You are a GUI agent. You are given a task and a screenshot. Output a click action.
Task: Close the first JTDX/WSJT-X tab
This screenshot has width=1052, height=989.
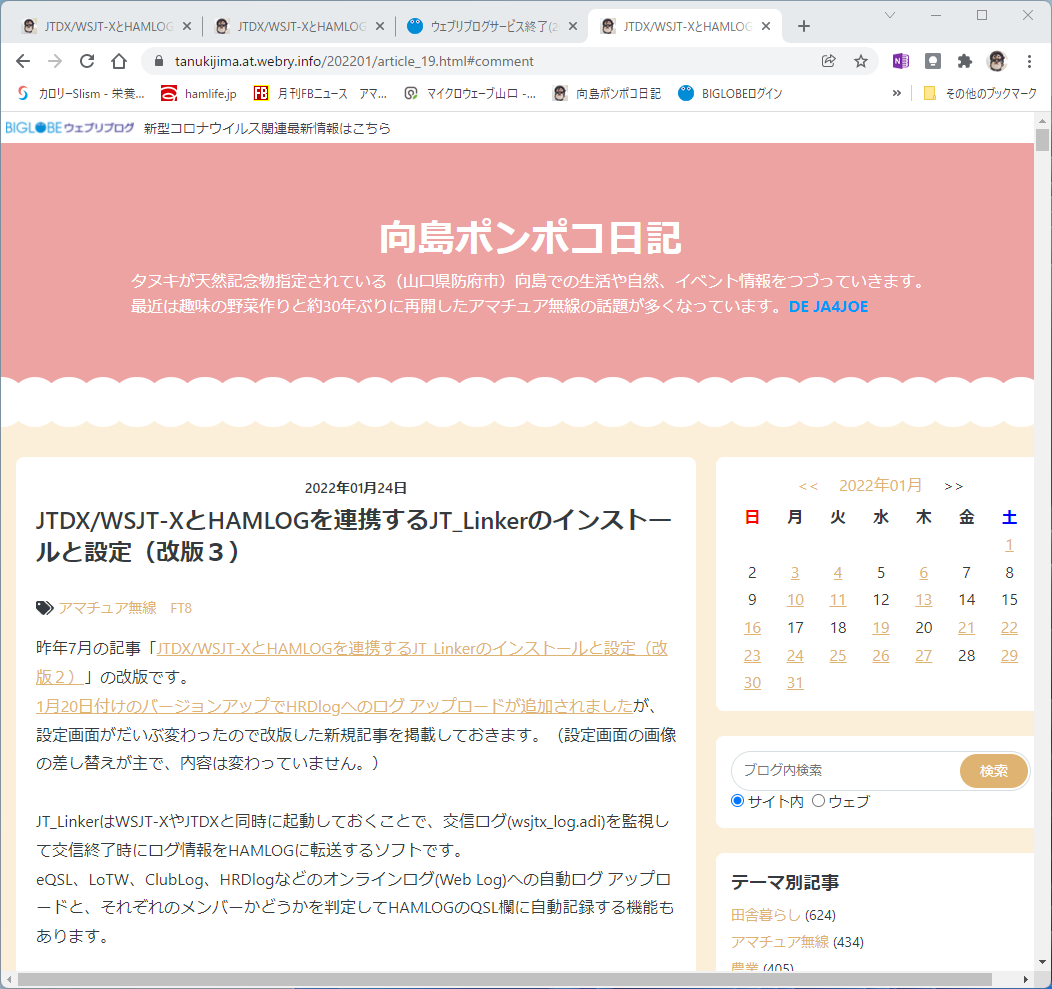[x=187, y=26]
